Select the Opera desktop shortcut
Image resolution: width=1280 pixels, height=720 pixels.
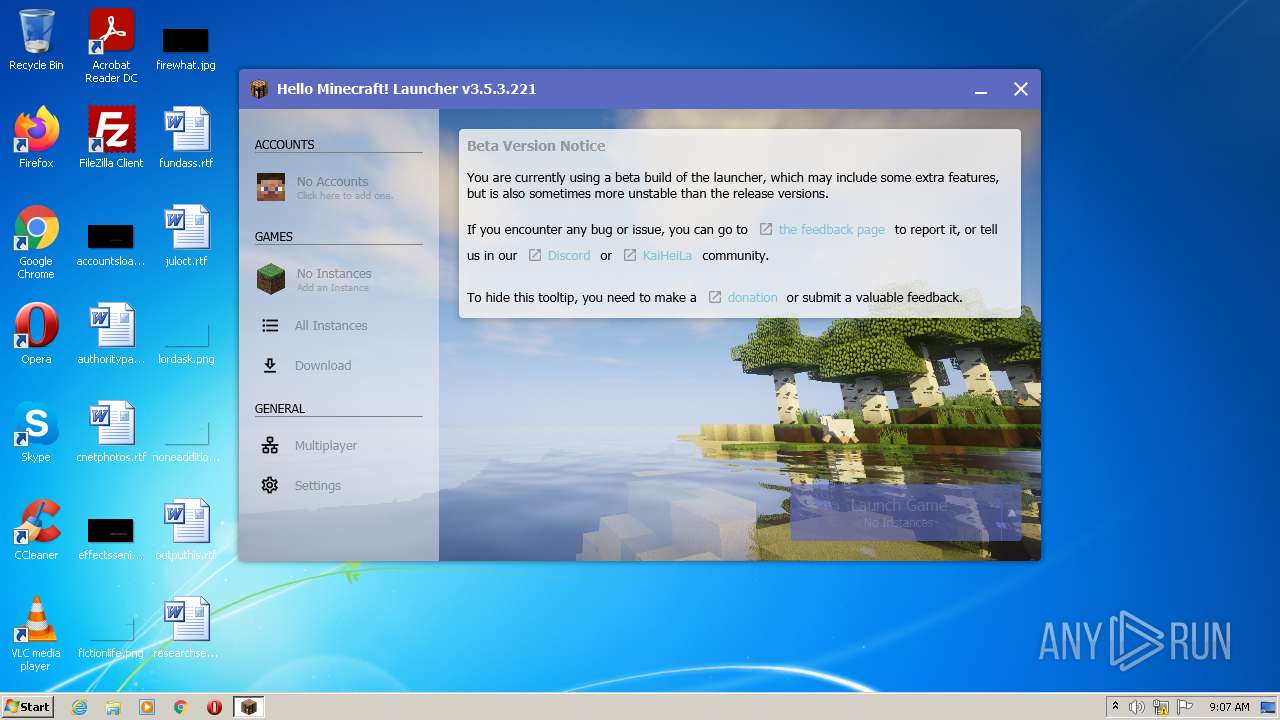(x=36, y=334)
